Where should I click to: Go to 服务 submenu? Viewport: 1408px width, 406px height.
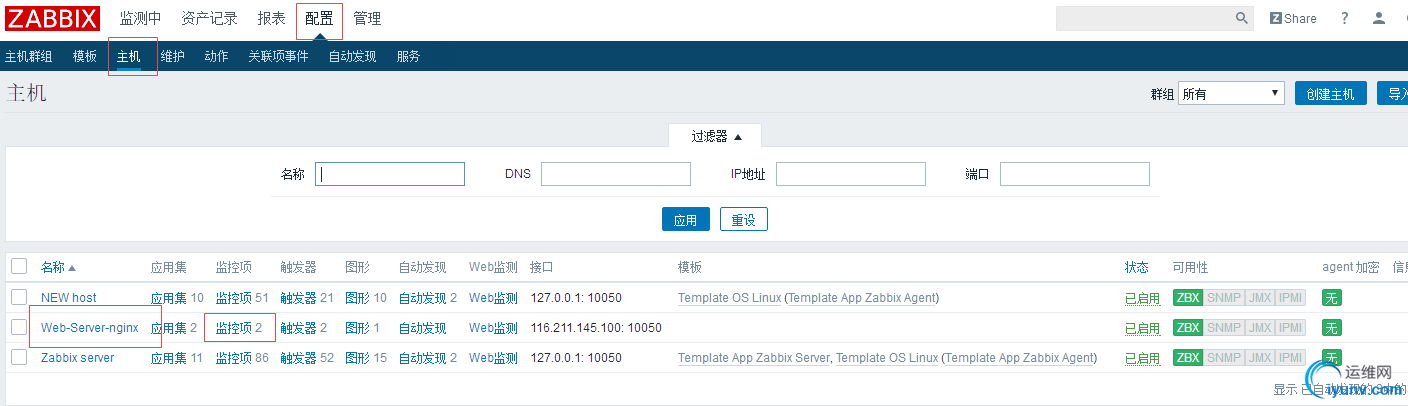coord(408,56)
